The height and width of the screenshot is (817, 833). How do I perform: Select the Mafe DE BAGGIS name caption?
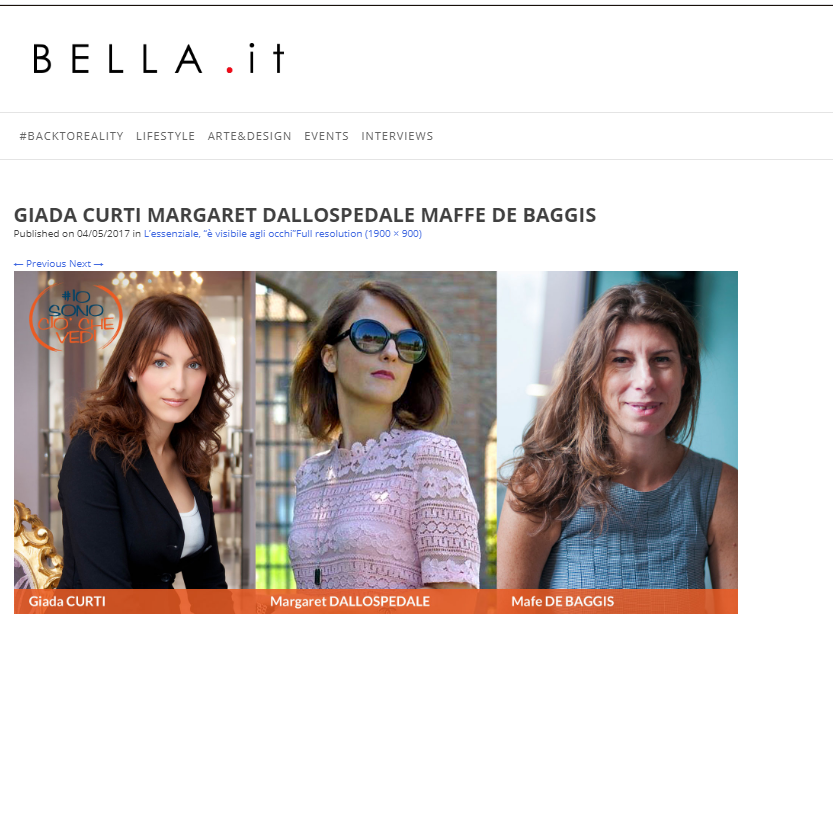click(x=563, y=601)
